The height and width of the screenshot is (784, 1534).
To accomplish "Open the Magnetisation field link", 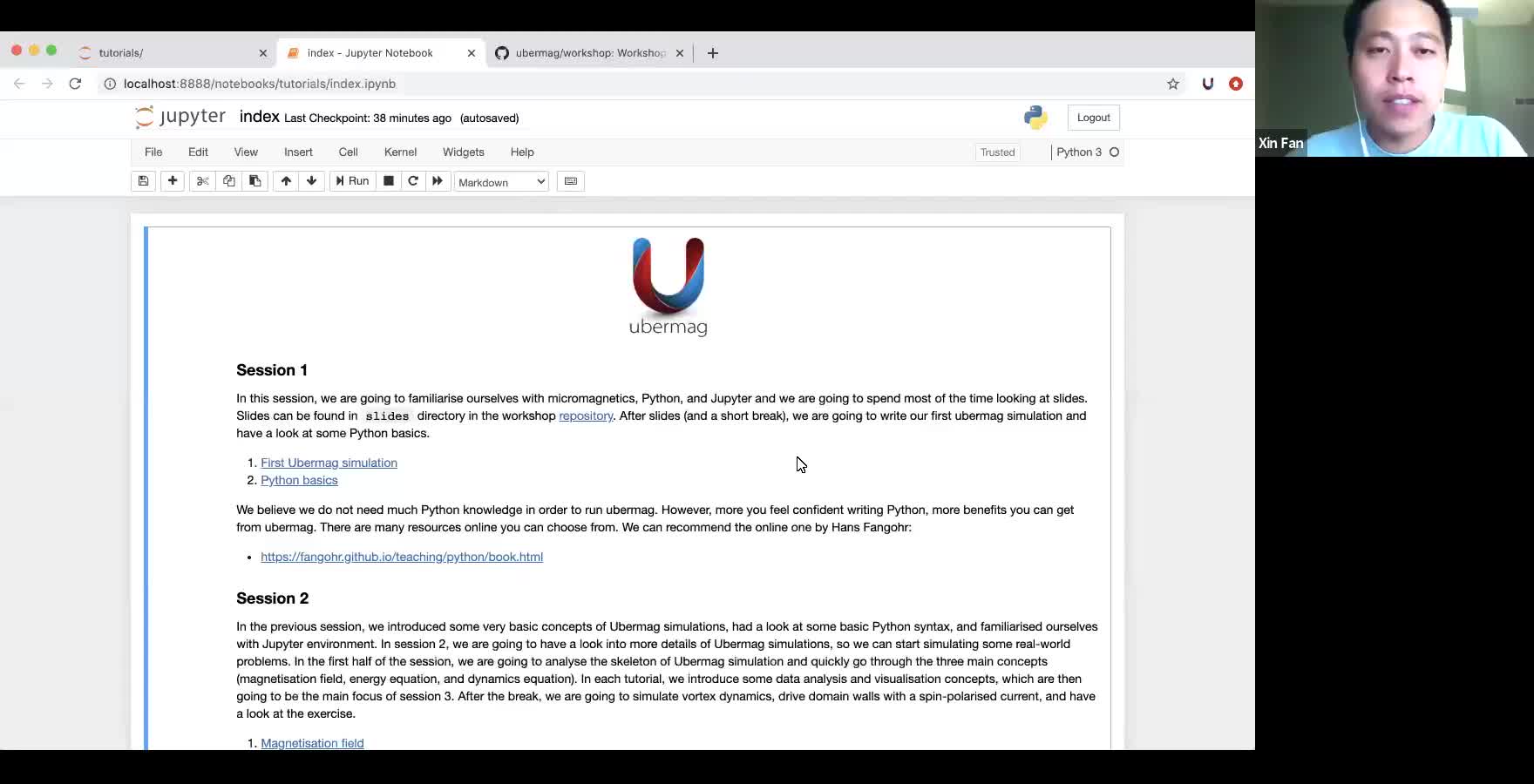I will pos(312,743).
